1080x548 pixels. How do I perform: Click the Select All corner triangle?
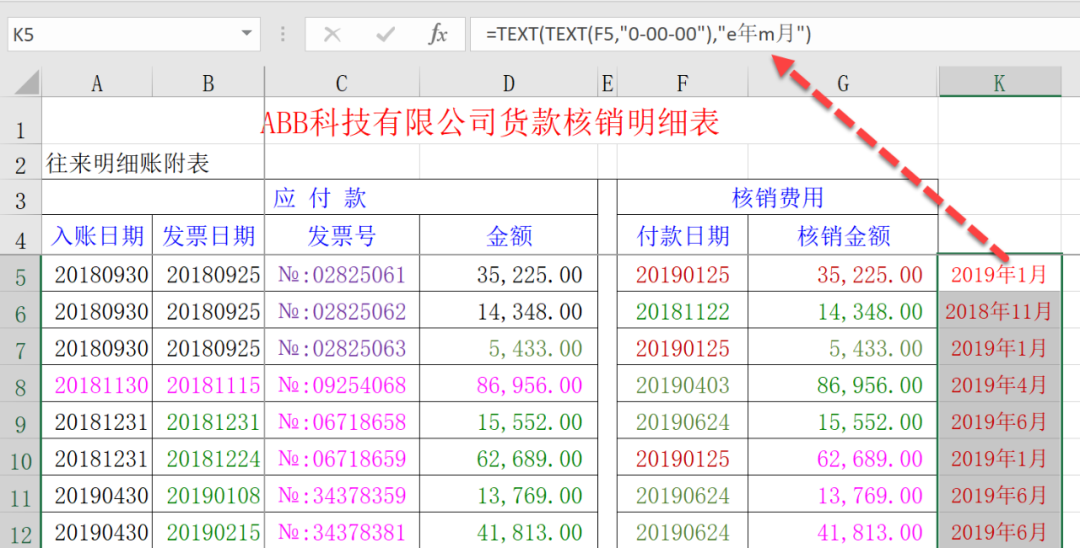25,83
